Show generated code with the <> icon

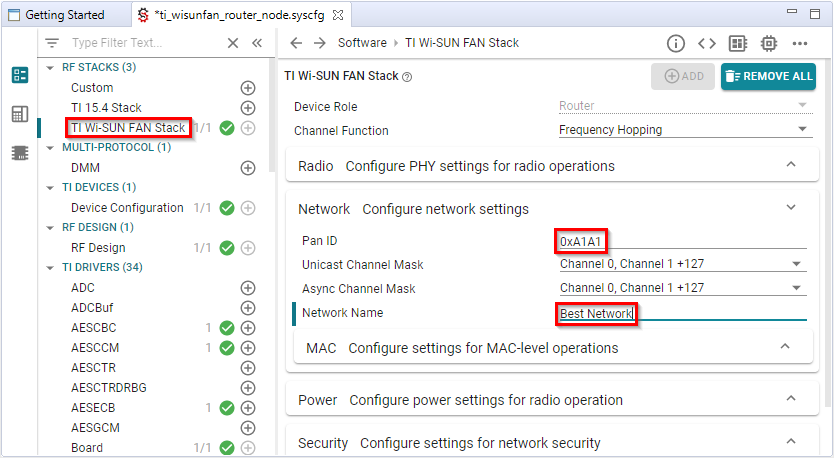[706, 43]
